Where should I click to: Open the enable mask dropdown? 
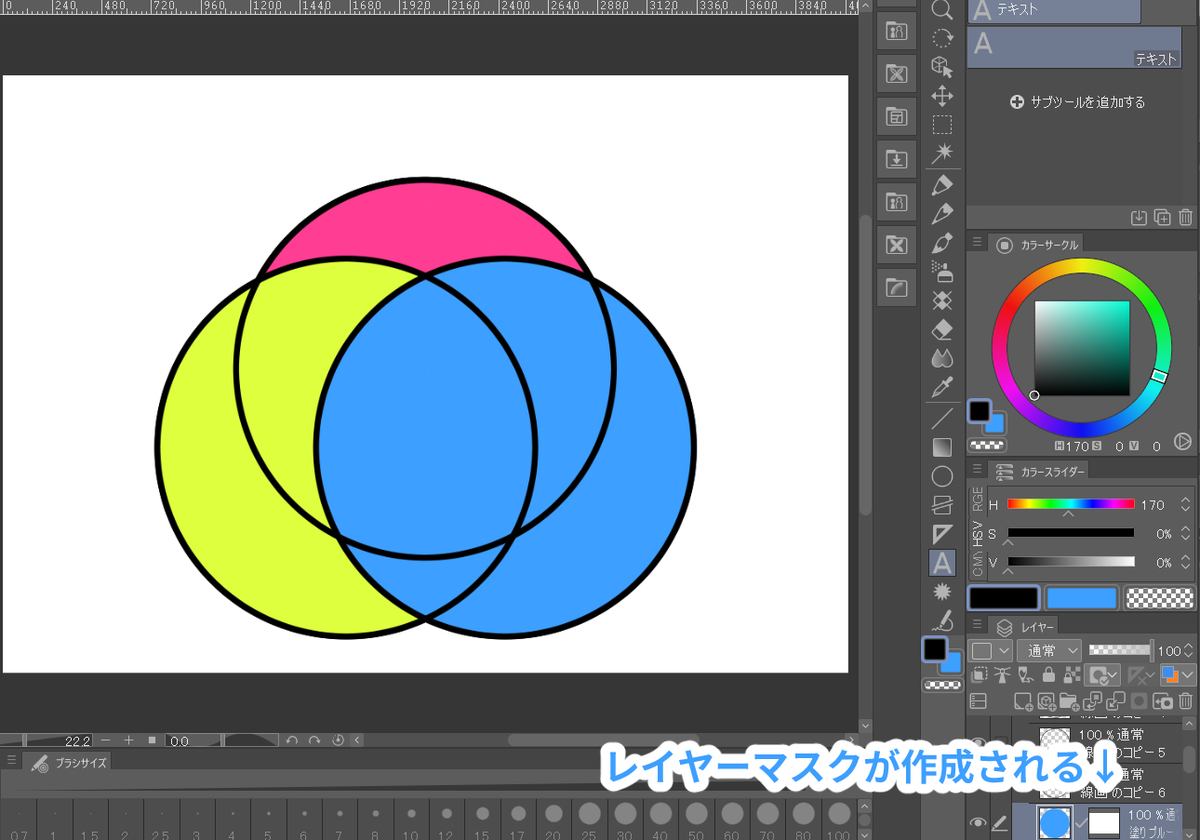pyautogui.click(x=1103, y=675)
